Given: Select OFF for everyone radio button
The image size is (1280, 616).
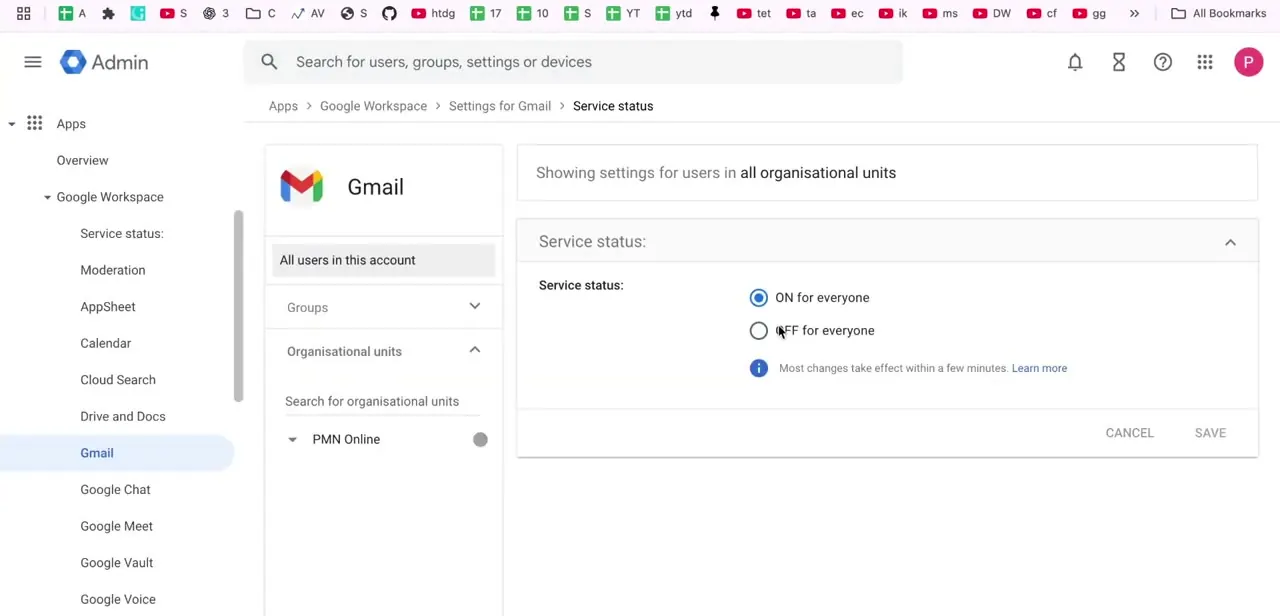Looking at the screenshot, I should click(x=759, y=330).
